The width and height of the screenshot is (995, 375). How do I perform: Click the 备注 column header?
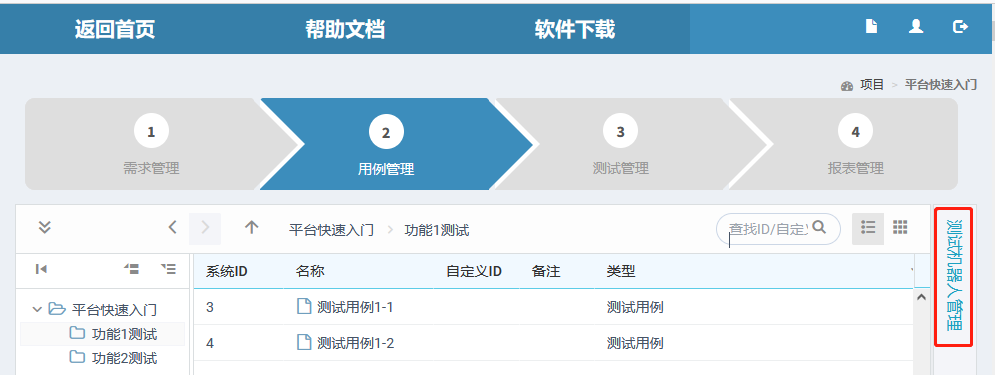coord(546,272)
